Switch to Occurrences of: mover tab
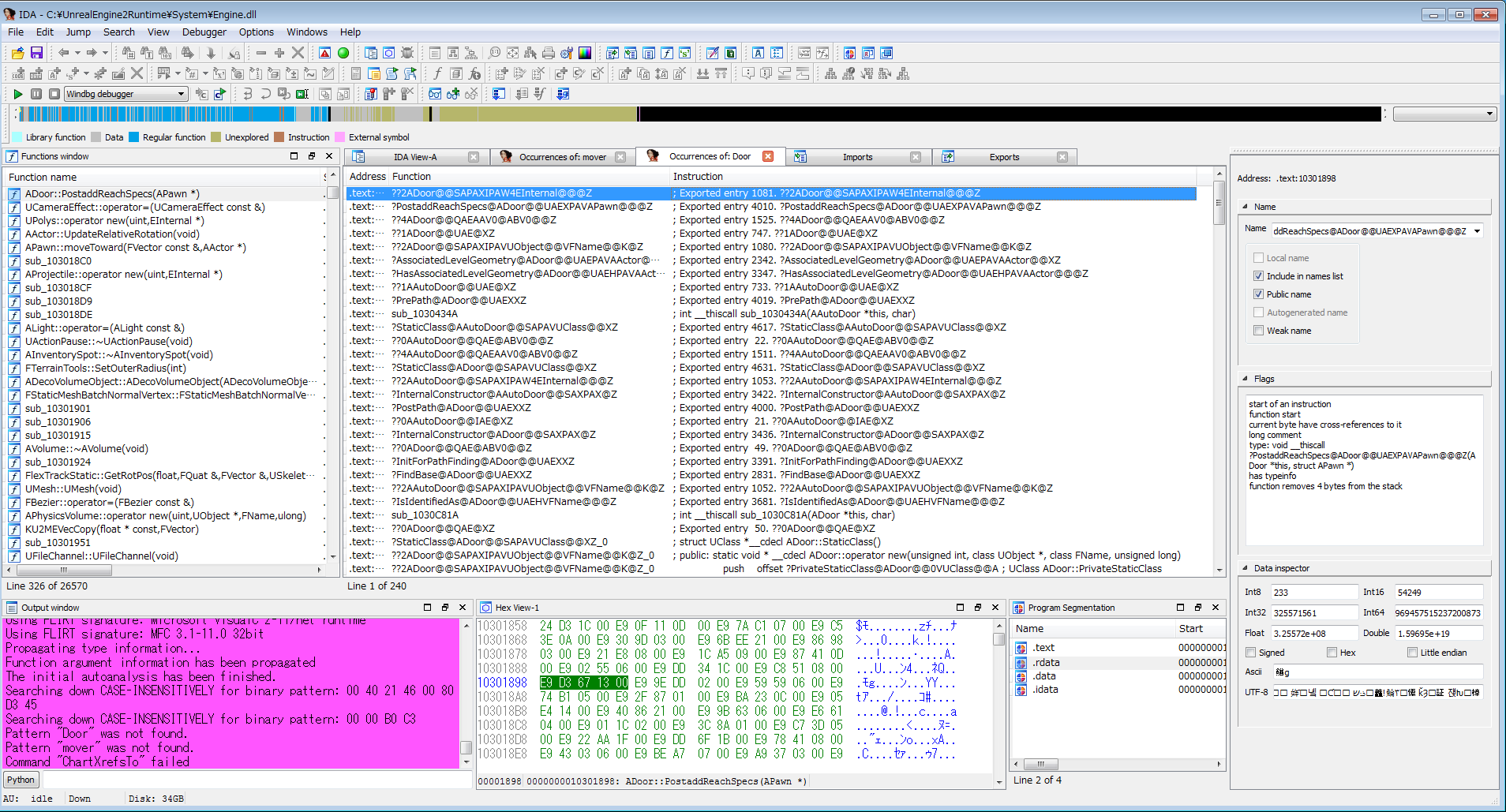1506x812 pixels. pyautogui.click(x=563, y=157)
